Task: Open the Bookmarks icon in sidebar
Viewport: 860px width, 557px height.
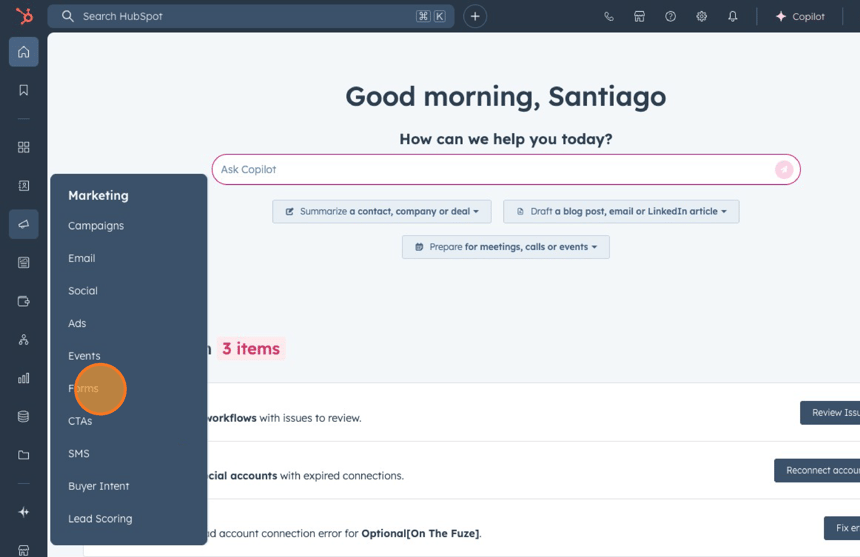Action: (24, 90)
